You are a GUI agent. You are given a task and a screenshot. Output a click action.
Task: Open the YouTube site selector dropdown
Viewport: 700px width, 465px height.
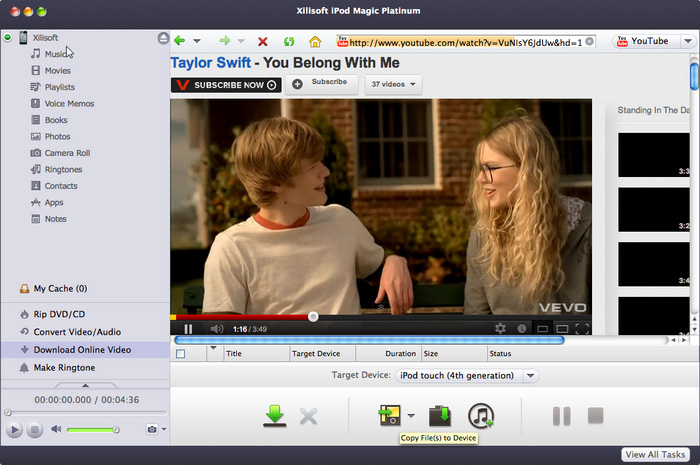tap(688, 42)
